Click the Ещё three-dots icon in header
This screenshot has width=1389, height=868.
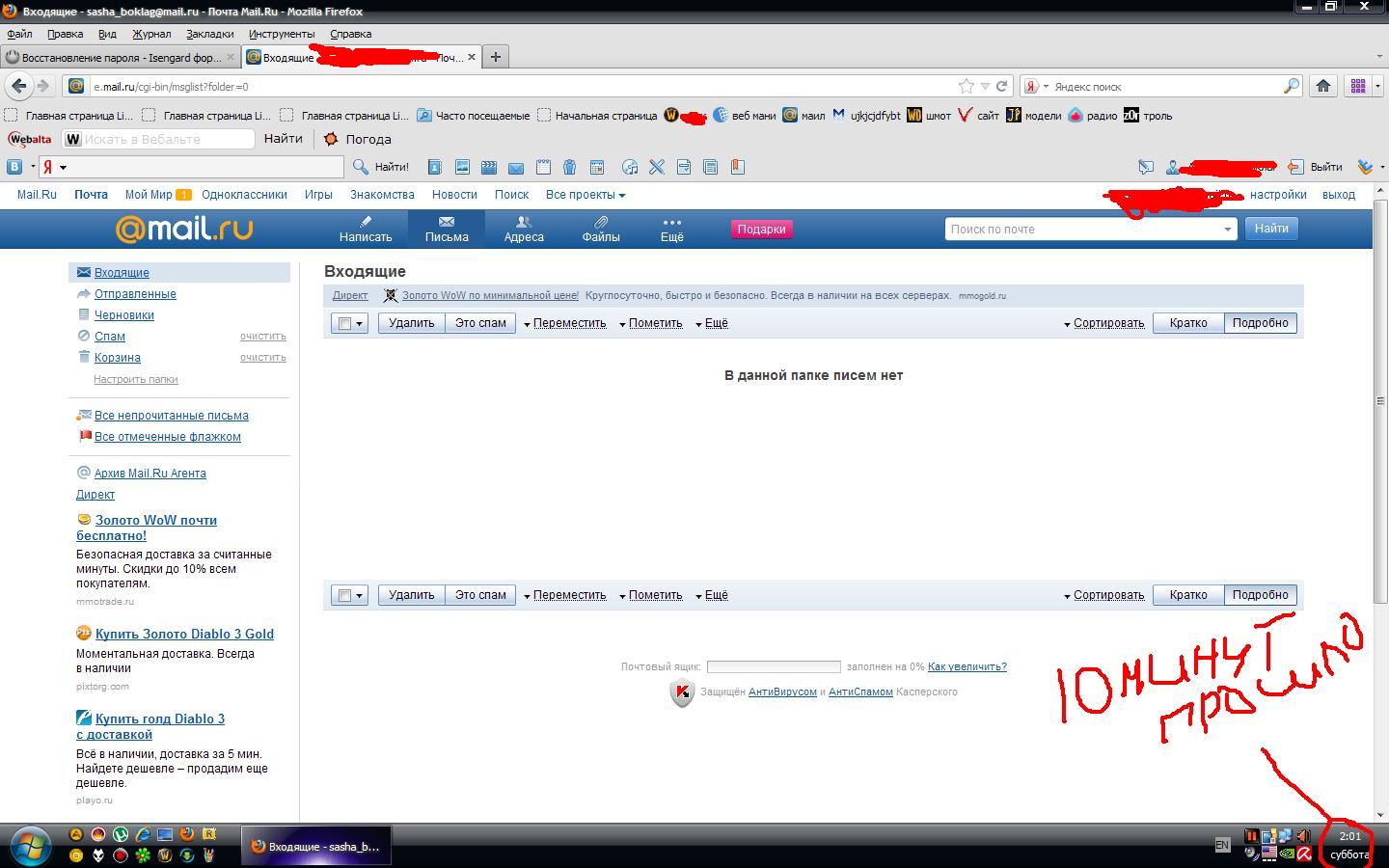point(671,222)
